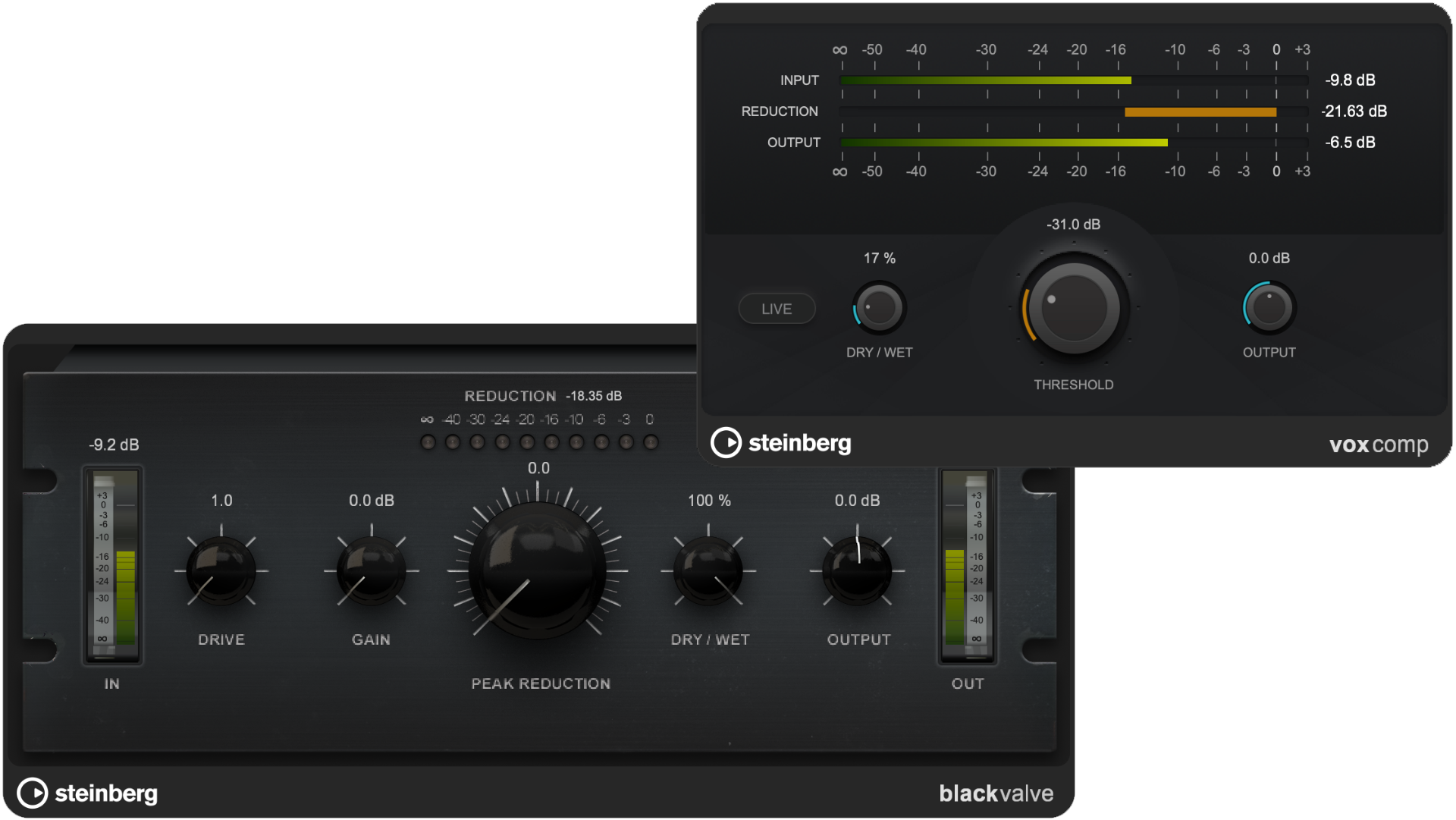Viewport: 1456px width, 820px height.
Task: Click the VoxComp output reading -6.5 dB
Action: click(x=1350, y=143)
